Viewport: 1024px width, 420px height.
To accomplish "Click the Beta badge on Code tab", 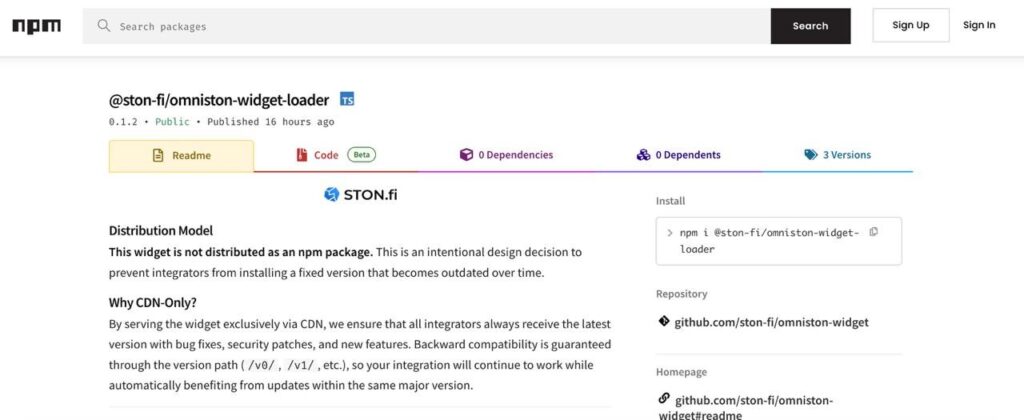I will click(362, 155).
